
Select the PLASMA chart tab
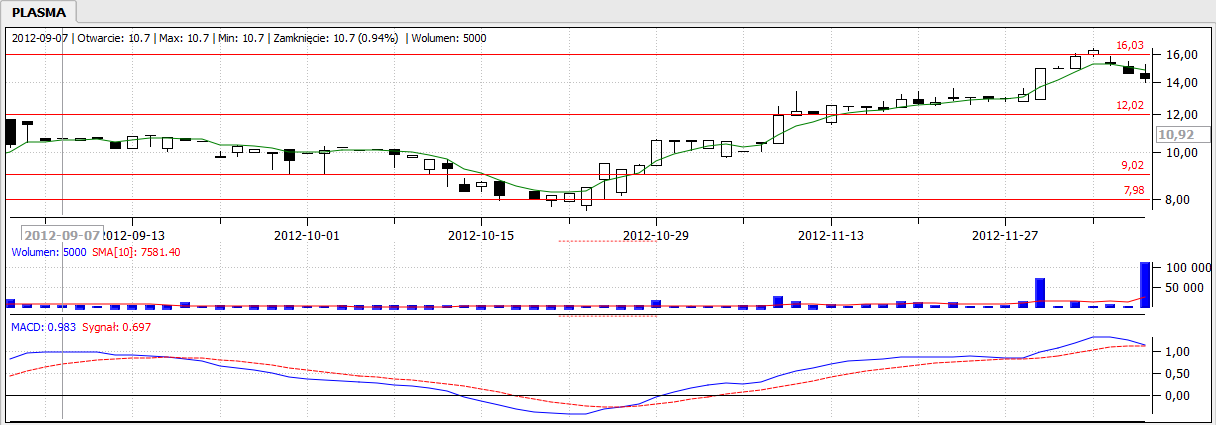[40, 13]
